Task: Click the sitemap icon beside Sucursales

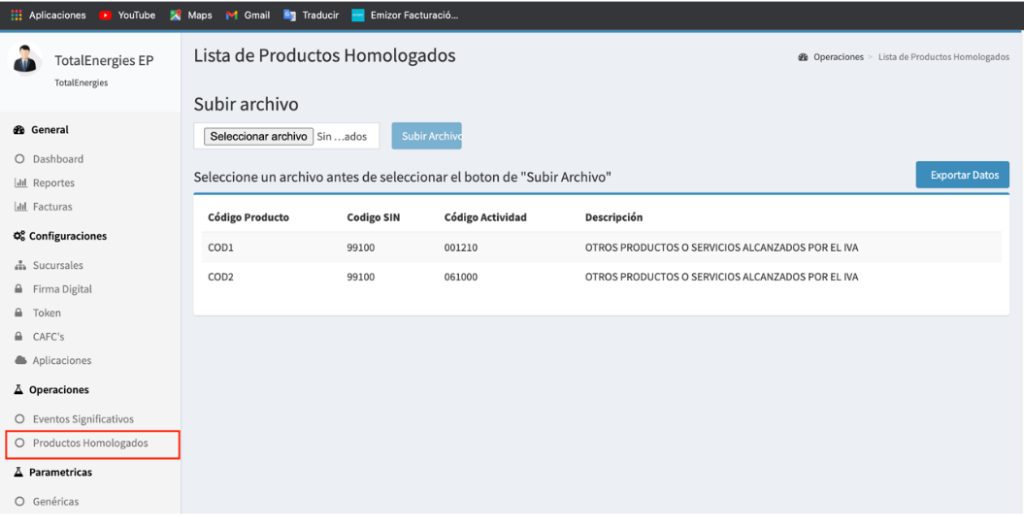Action: pos(19,266)
